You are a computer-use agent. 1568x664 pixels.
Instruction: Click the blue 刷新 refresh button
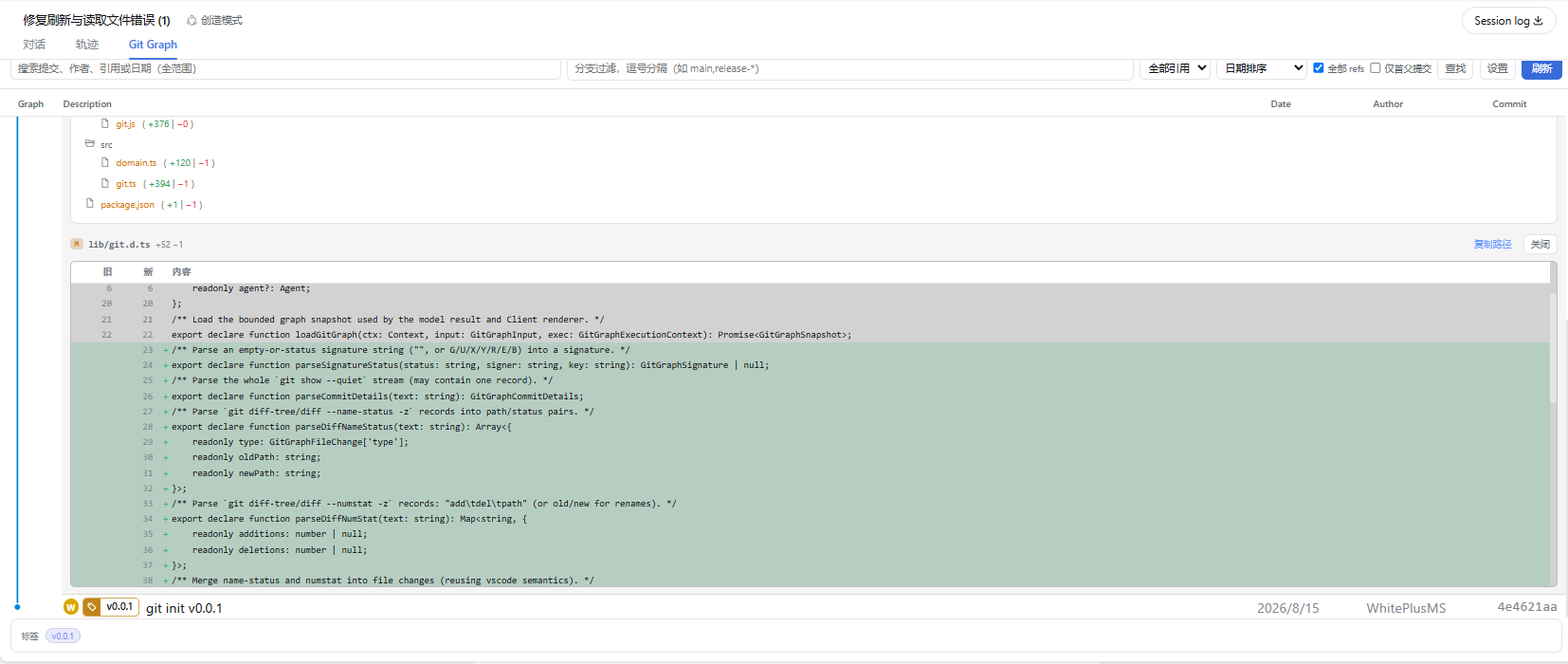1541,68
